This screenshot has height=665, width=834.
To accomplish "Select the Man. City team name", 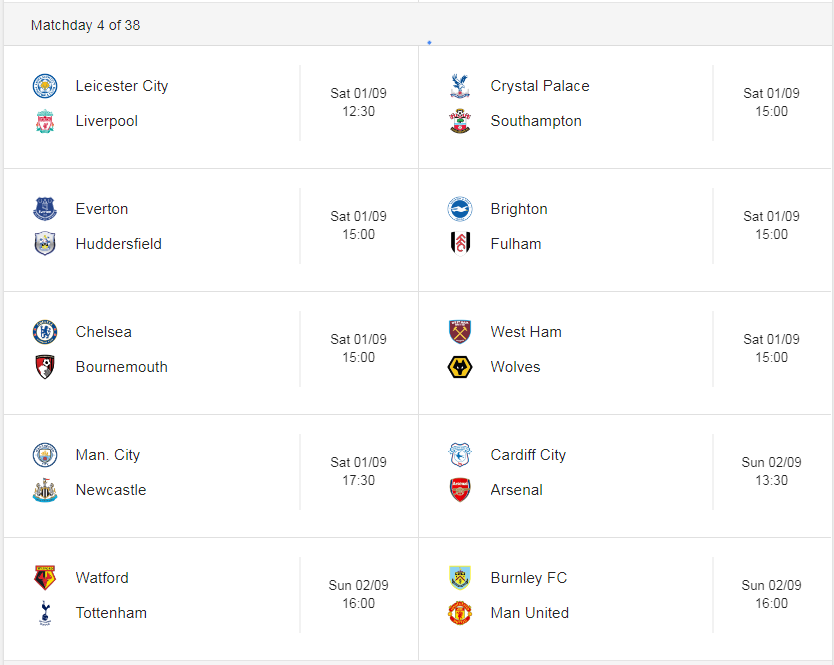I will point(108,455).
